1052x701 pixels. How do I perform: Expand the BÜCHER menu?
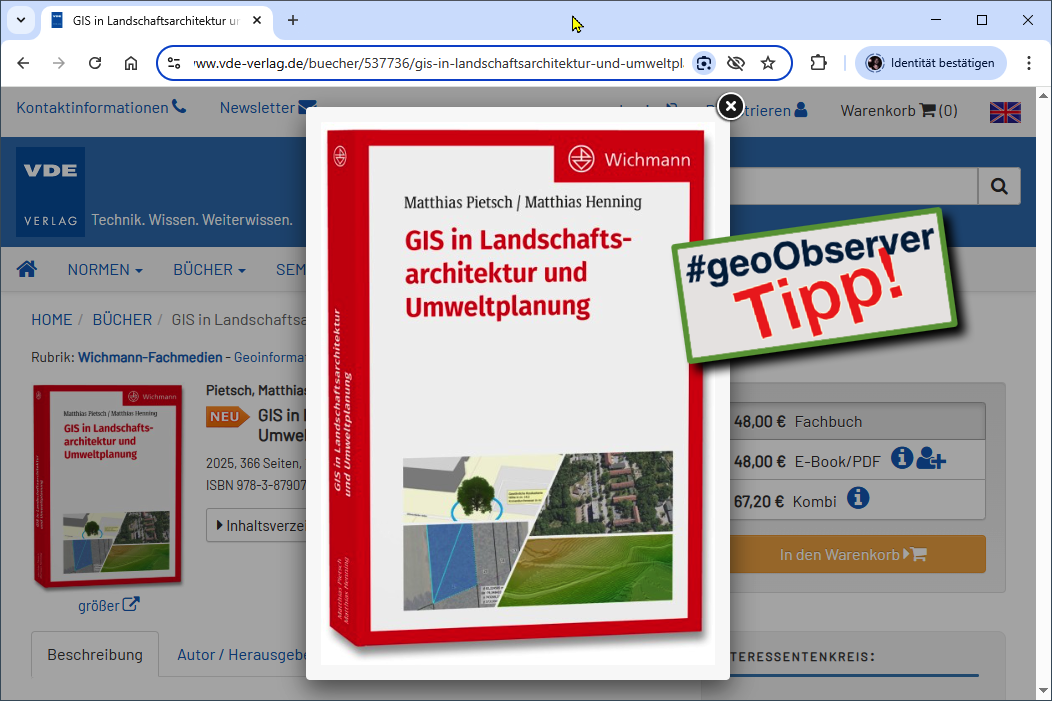coord(209,270)
